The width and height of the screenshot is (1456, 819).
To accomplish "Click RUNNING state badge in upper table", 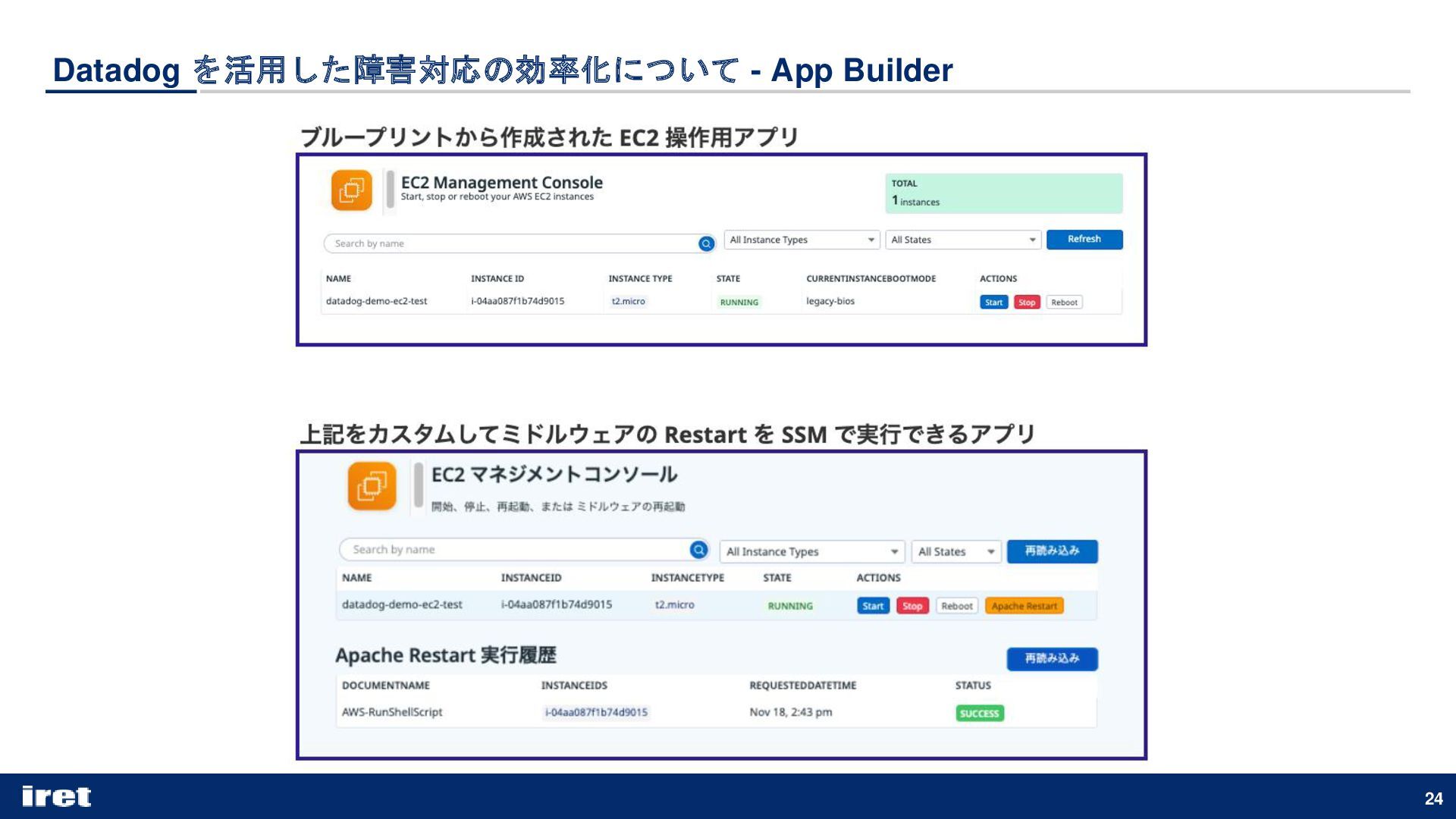I will coord(739,302).
